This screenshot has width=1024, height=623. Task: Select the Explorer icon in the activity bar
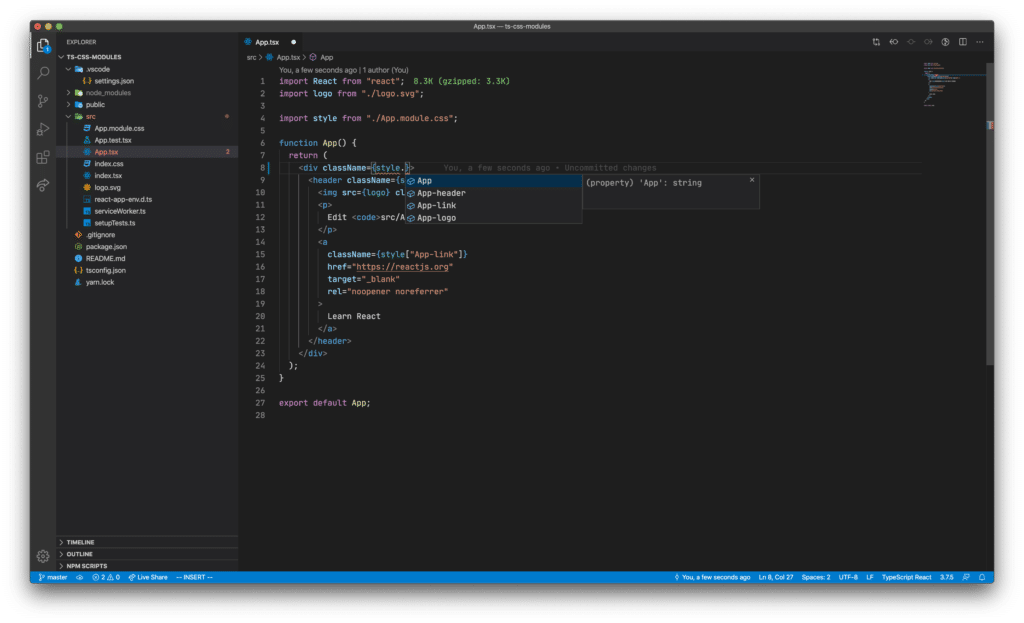42,45
